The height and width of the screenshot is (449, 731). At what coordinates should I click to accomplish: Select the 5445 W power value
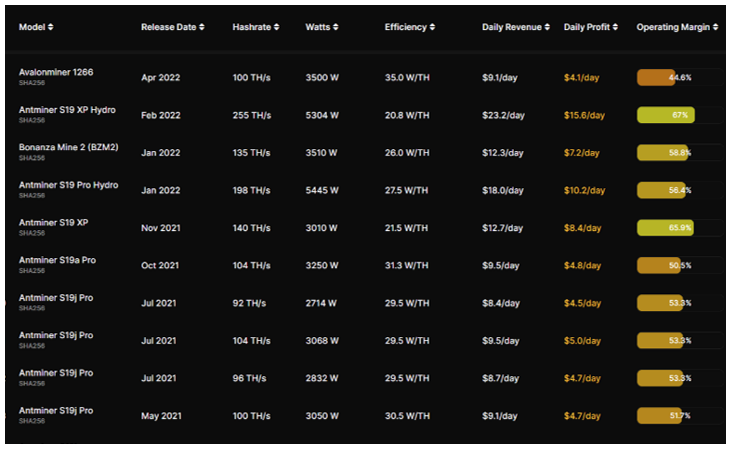pos(321,190)
